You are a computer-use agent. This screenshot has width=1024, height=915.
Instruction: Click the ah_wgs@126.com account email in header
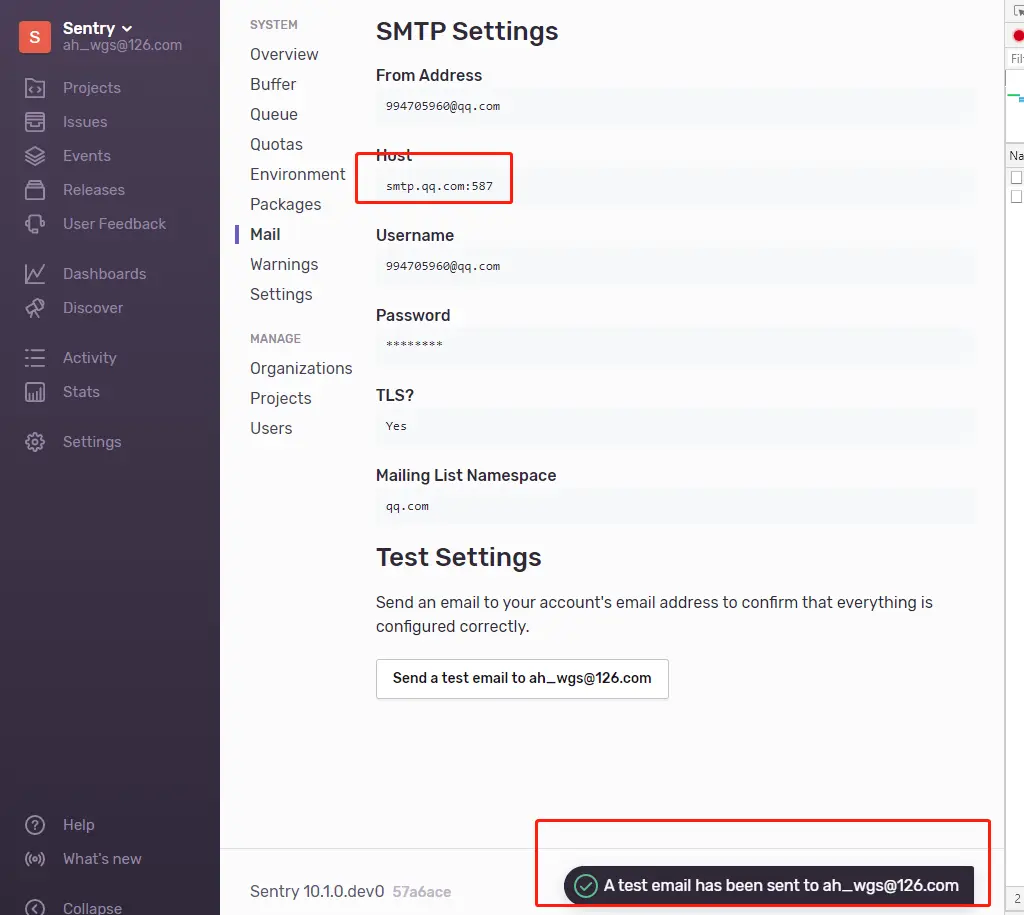point(122,45)
